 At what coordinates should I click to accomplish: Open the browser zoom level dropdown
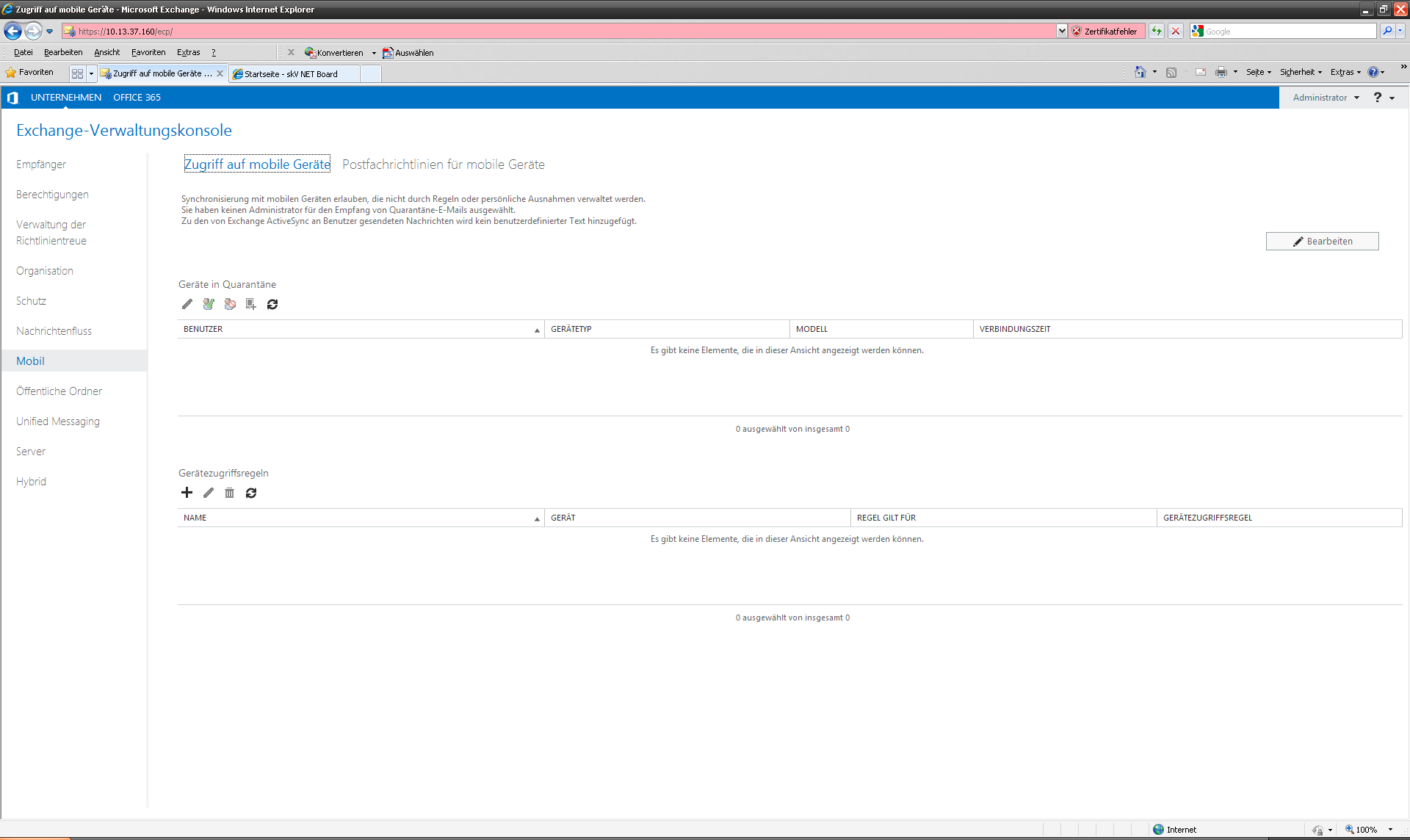coord(1390,830)
